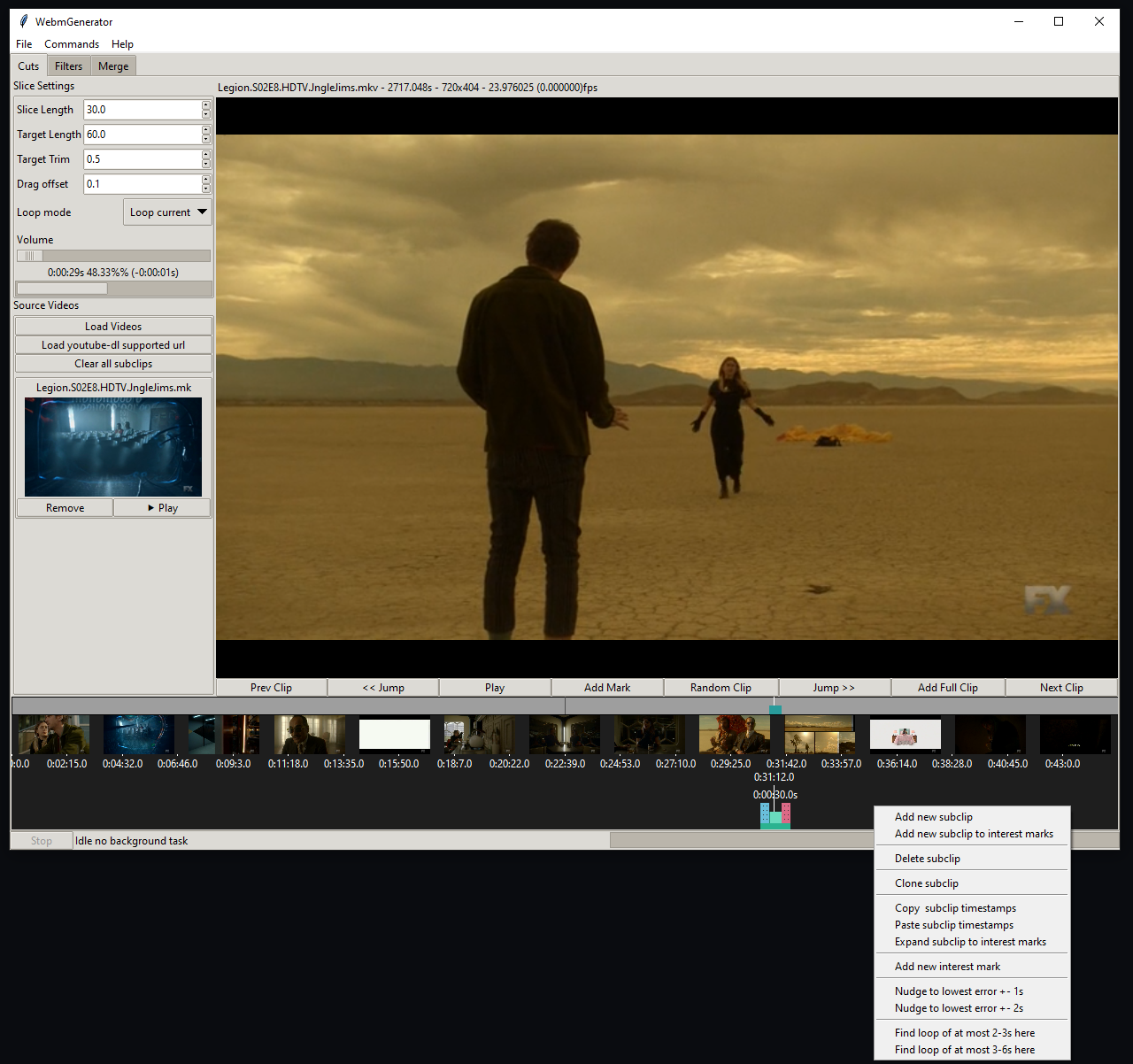Switch to the Filters tab
This screenshot has width=1133, height=1064.
tap(68, 66)
